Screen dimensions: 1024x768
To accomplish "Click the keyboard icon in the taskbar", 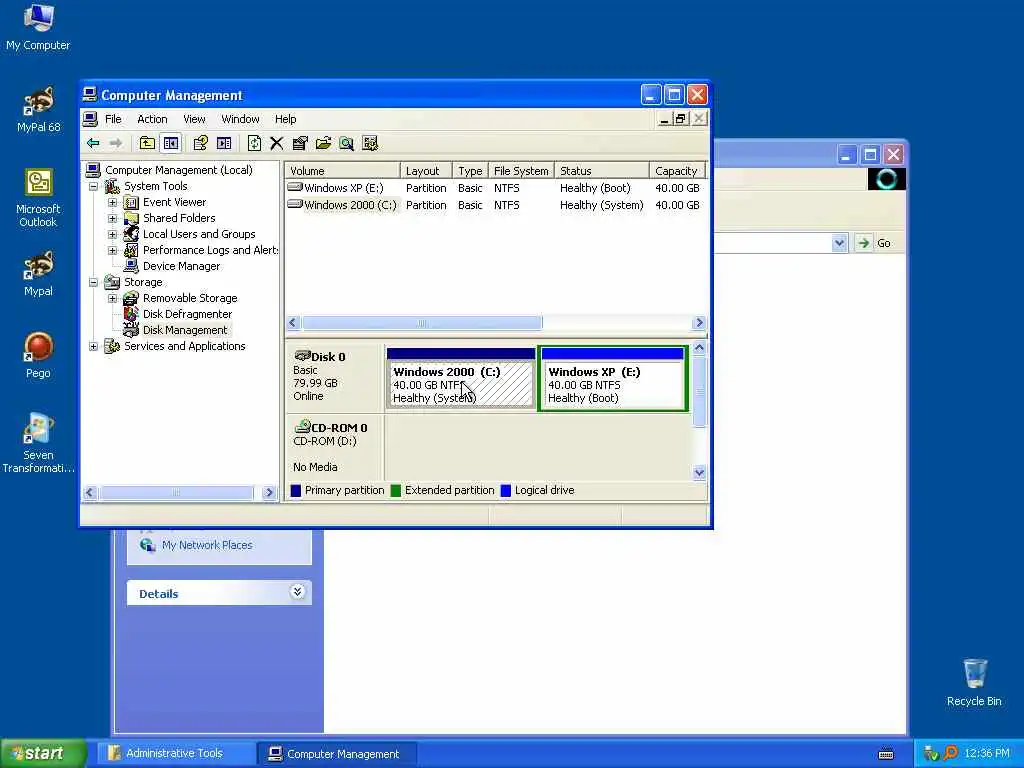I will pyautogui.click(x=886, y=754).
